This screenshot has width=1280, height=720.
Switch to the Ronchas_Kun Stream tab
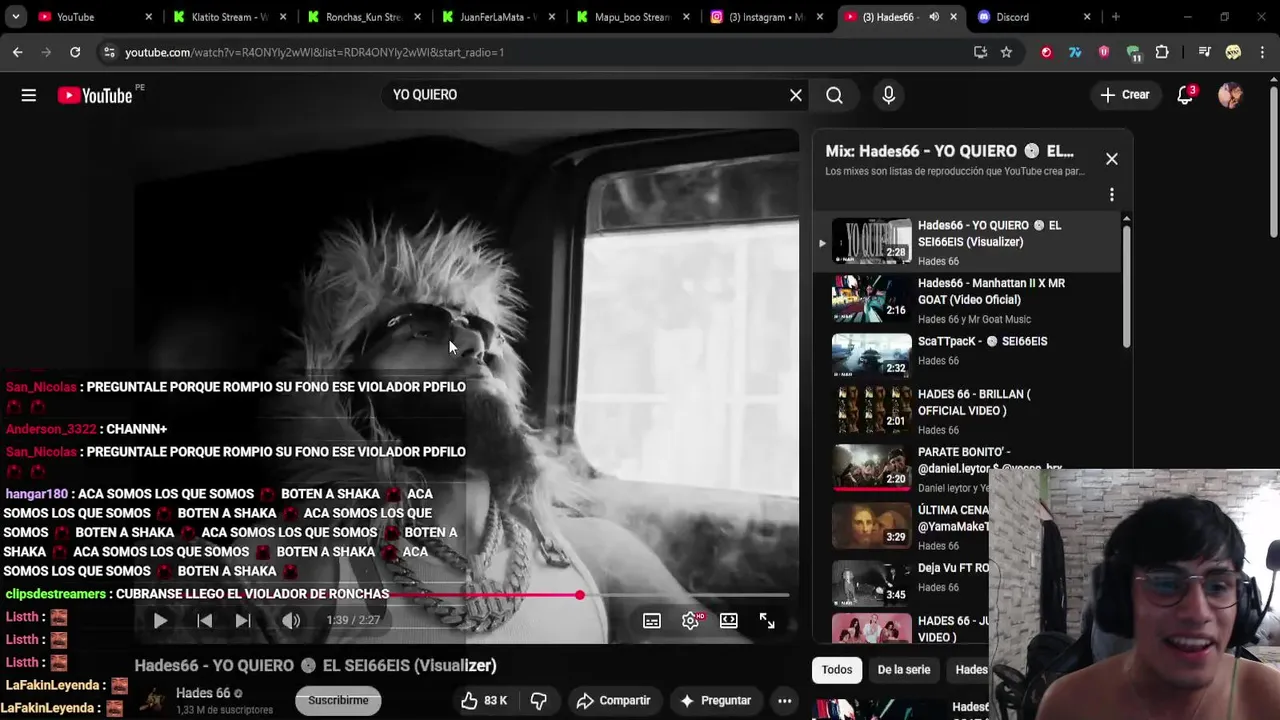pyautogui.click(x=364, y=17)
